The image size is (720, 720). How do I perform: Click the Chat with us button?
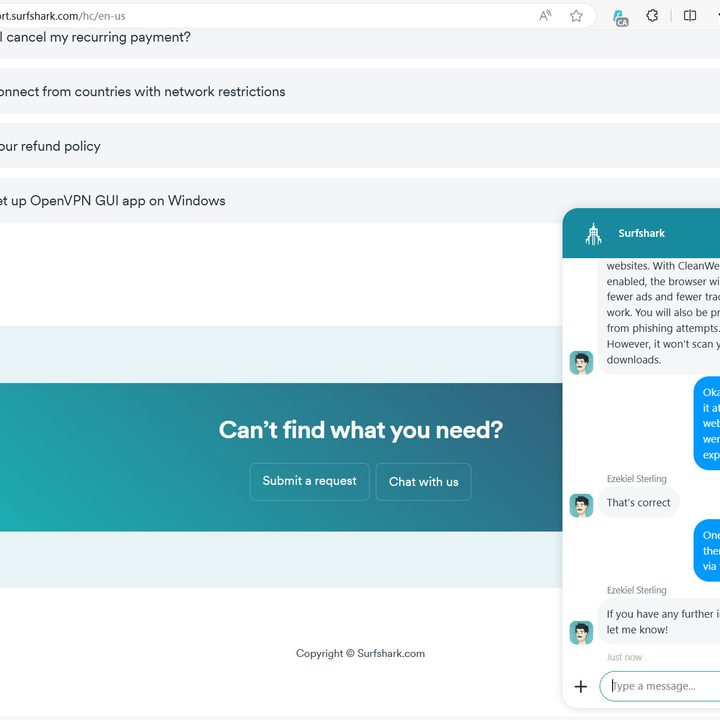point(423,482)
